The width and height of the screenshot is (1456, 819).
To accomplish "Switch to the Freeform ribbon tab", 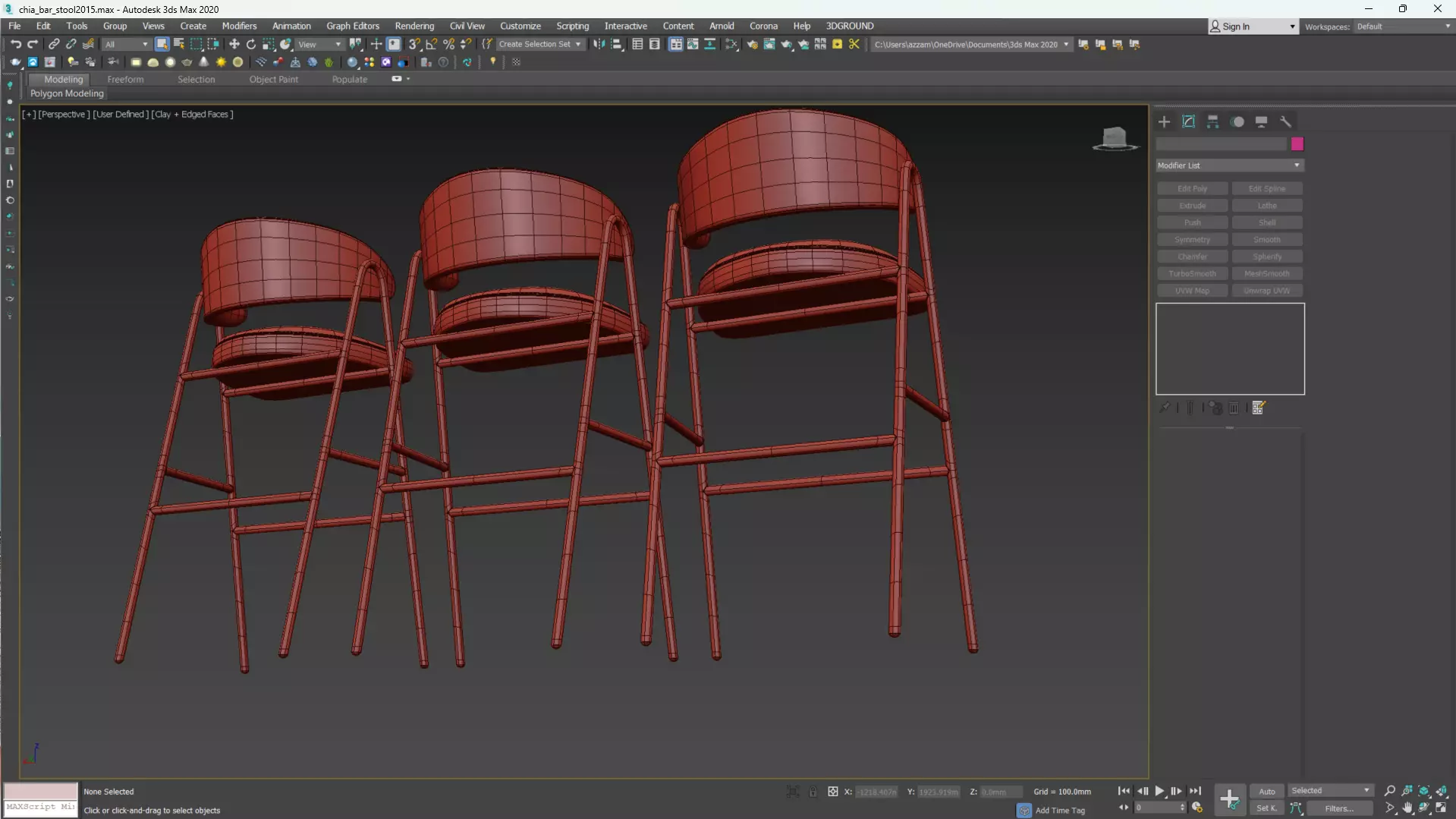I will pos(125,79).
